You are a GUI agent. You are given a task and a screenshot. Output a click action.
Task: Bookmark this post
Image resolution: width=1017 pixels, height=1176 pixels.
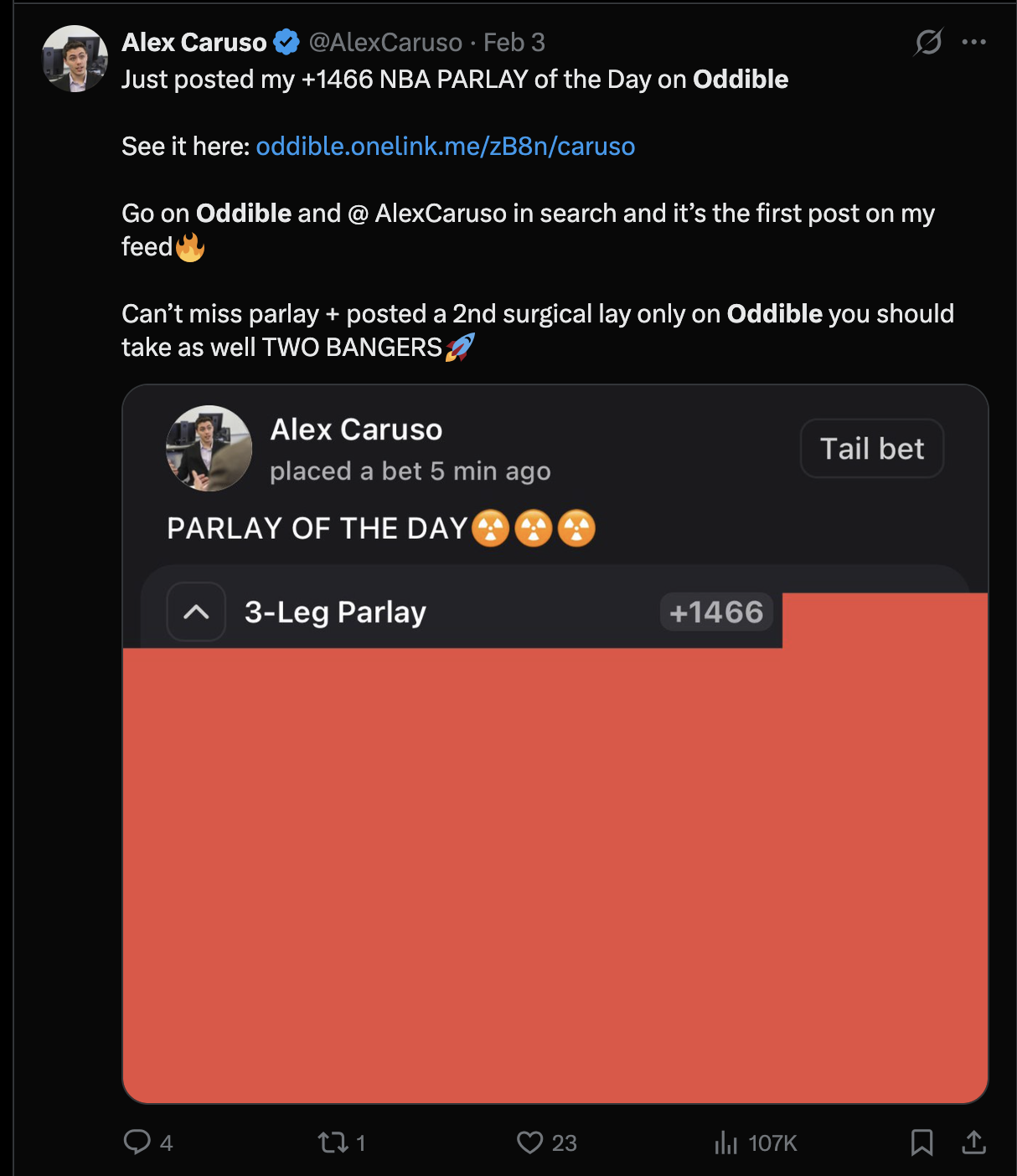[x=921, y=1142]
